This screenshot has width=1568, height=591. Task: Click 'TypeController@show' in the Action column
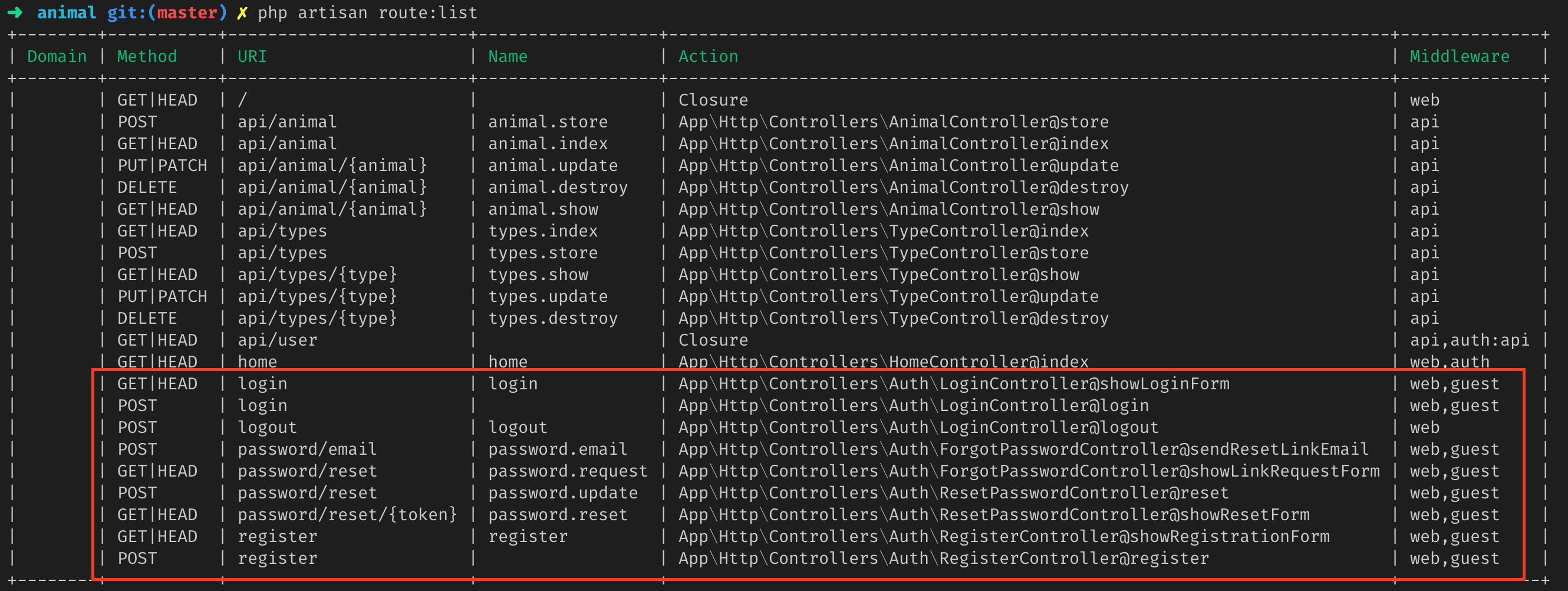[984, 275]
